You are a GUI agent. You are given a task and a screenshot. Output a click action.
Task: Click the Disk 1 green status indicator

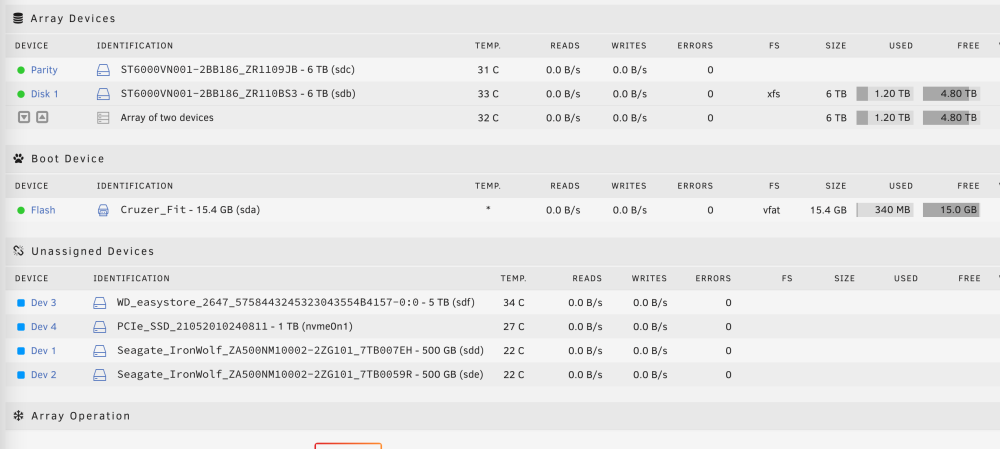[x=21, y=94]
